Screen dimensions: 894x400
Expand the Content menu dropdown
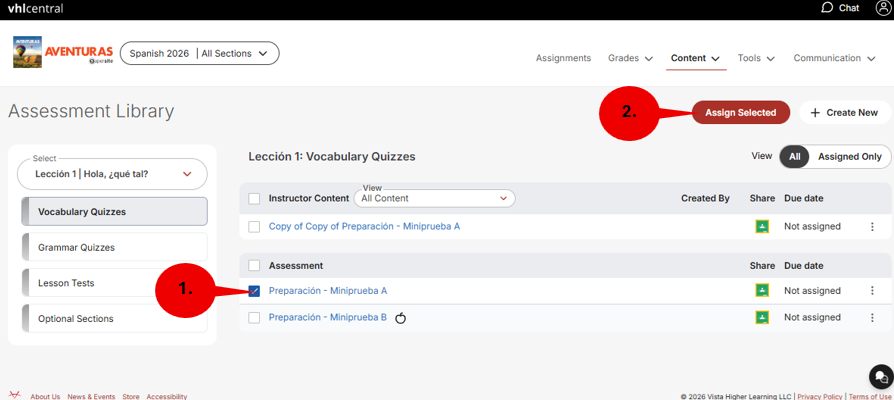pos(695,58)
